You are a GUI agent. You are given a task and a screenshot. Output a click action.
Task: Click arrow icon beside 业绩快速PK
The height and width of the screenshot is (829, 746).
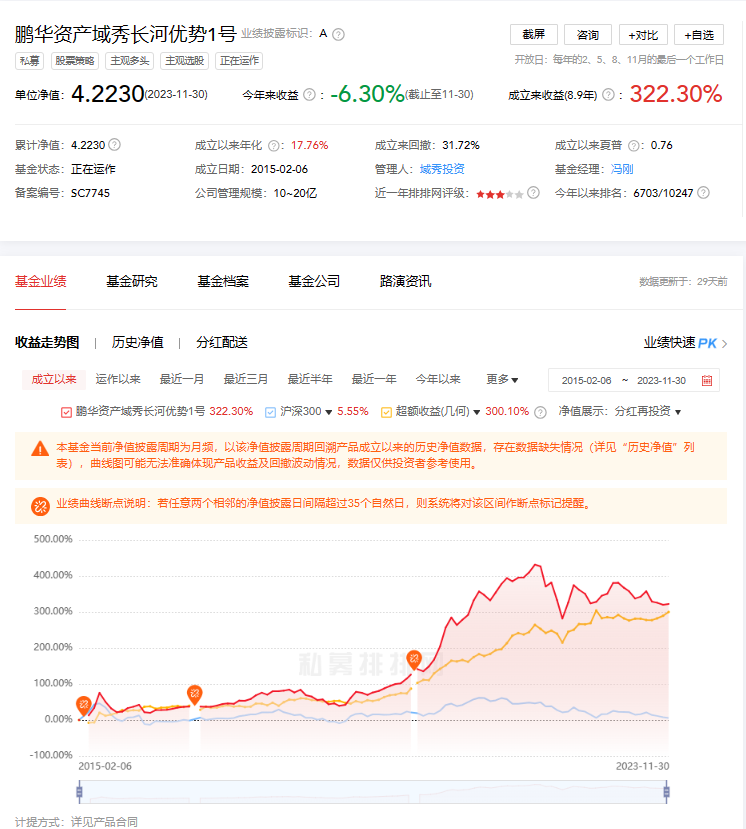724,344
